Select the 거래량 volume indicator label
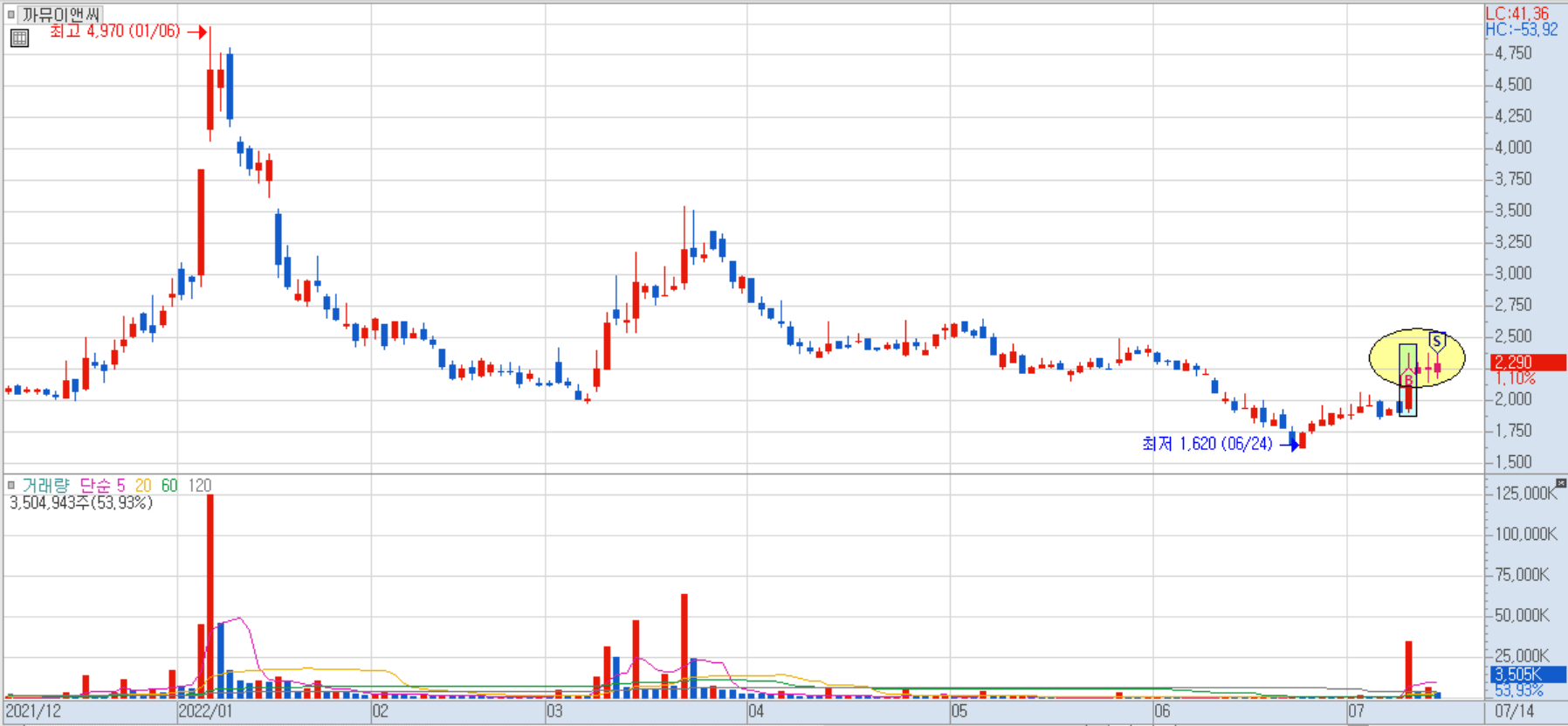Screen dimensions: 1568x726 (x=45, y=485)
